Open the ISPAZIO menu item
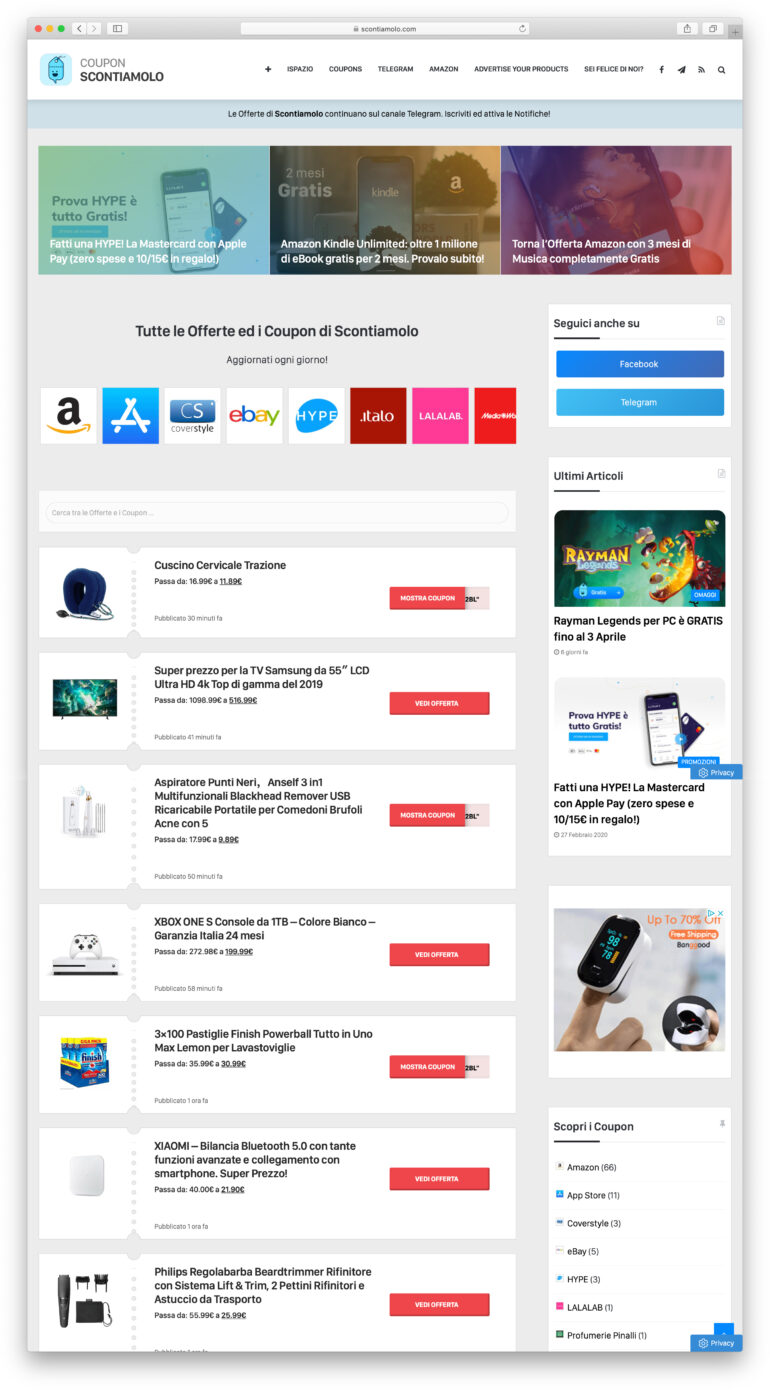 pos(300,69)
